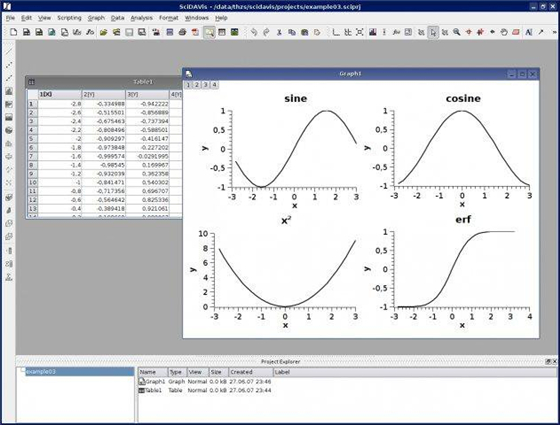Open the Analysis menu
Viewport: 560px width, 425px height.
pos(141,18)
